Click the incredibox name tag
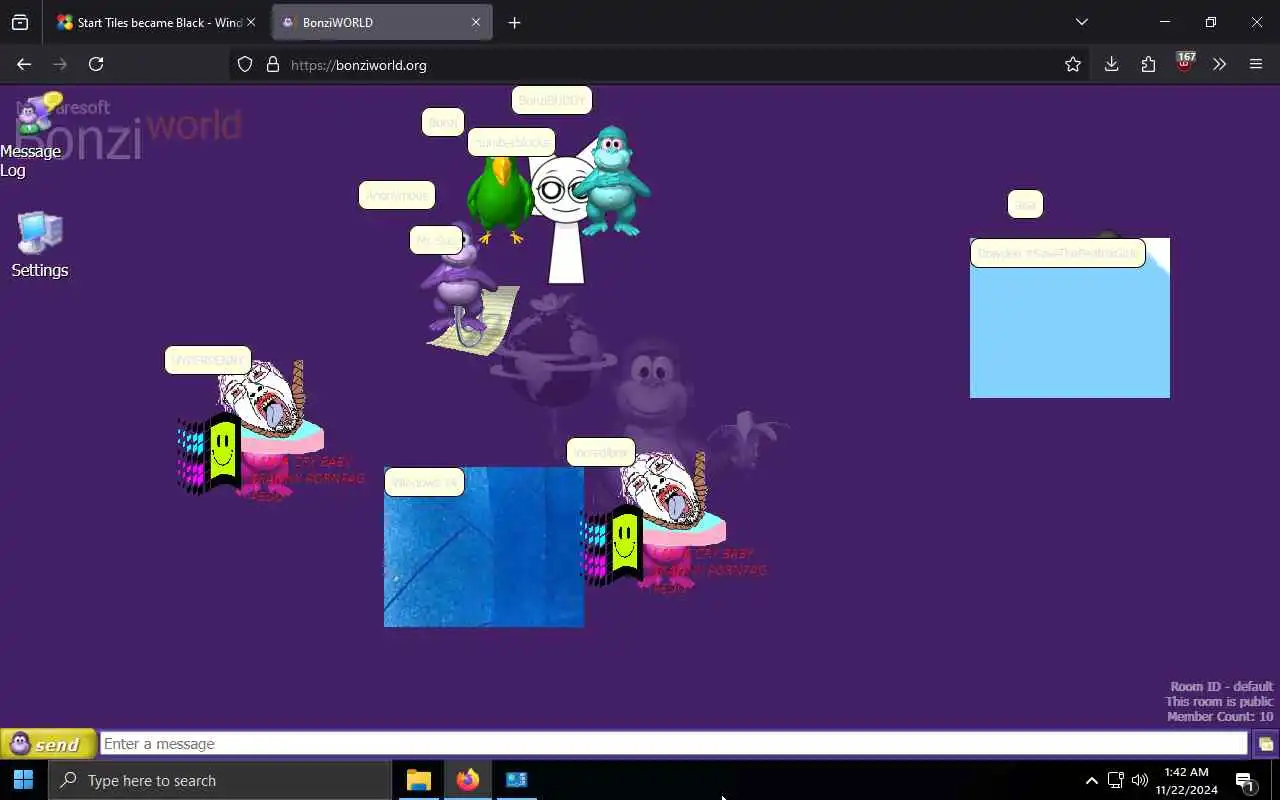The image size is (1280, 800). (601, 452)
